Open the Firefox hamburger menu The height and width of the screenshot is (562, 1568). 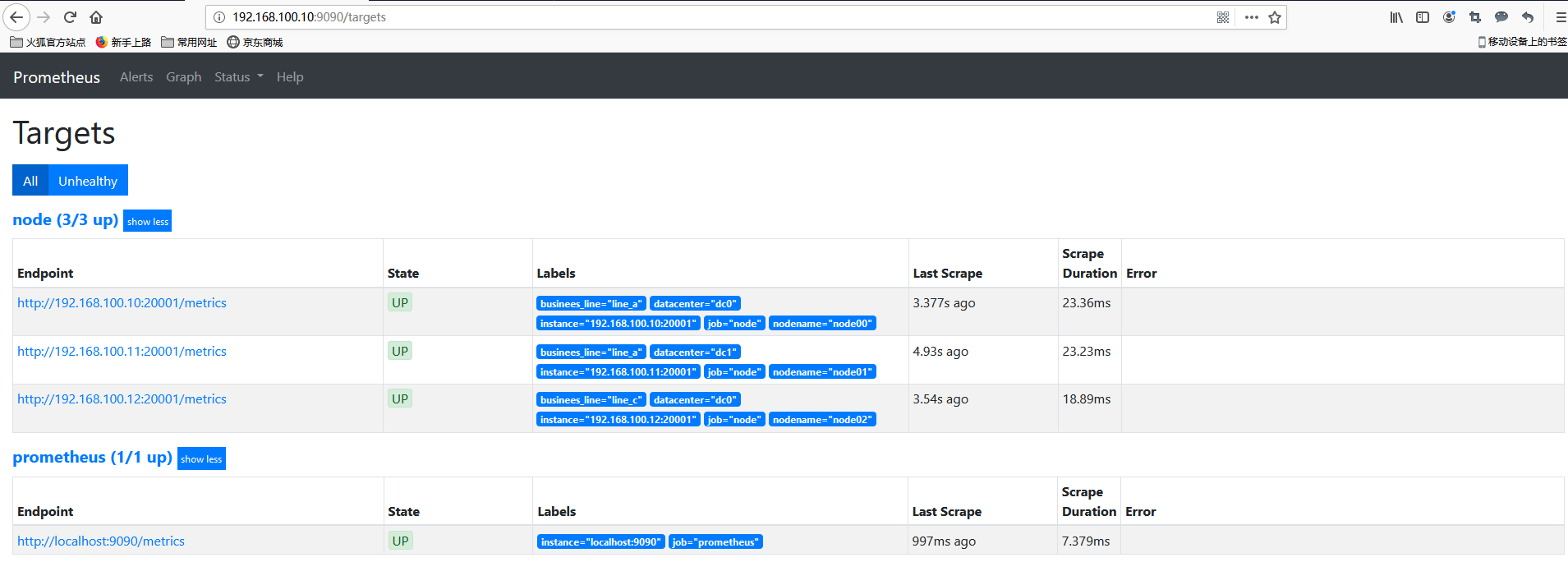(x=1560, y=17)
